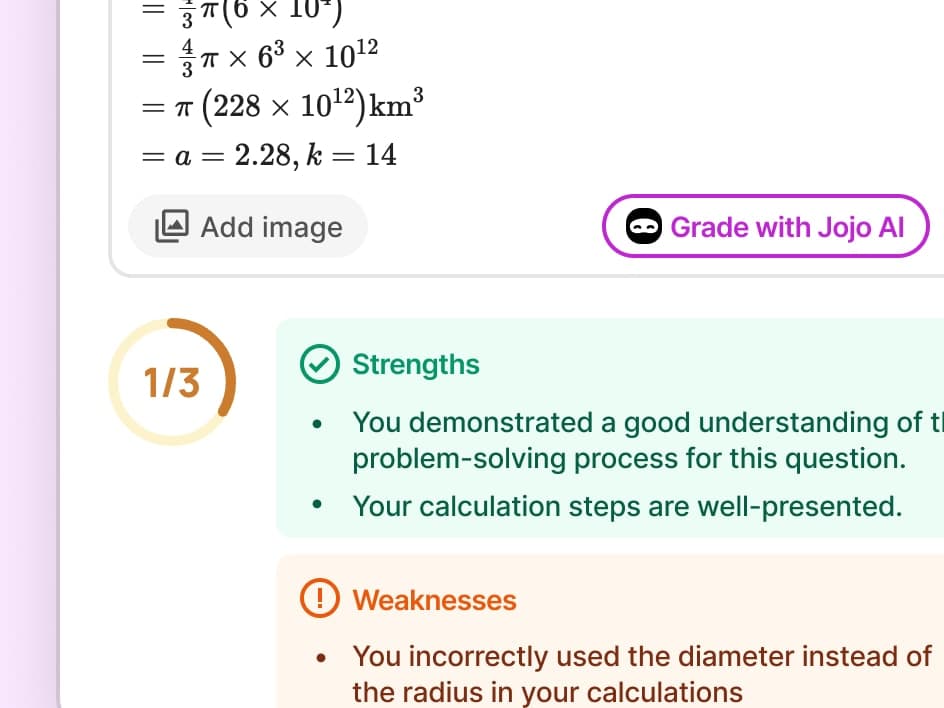Select the circled check next to Strengths
944x708 pixels.
pyautogui.click(x=319, y=365)
